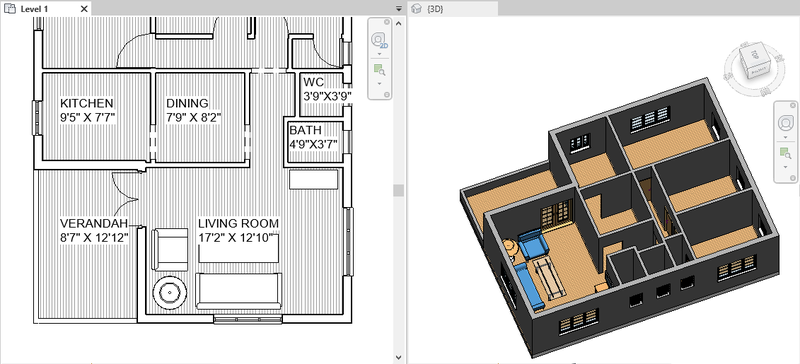The height and width of the screenshot is (364, 800).
Task: Select the LIVING ROOM text label
Action: click(x=238, y=224)
